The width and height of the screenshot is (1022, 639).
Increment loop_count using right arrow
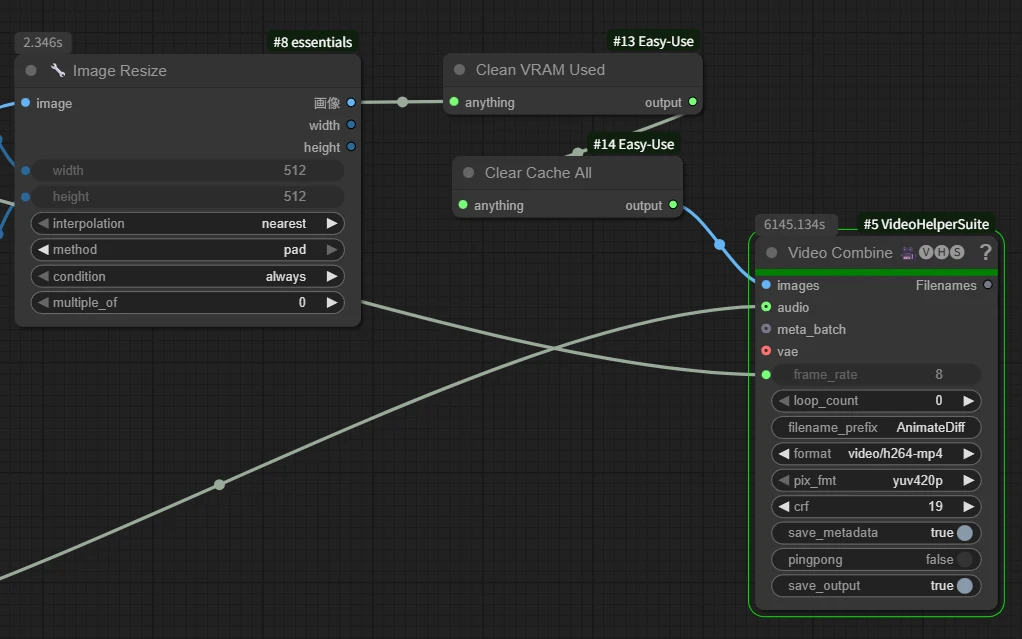(x=968, y=401)
